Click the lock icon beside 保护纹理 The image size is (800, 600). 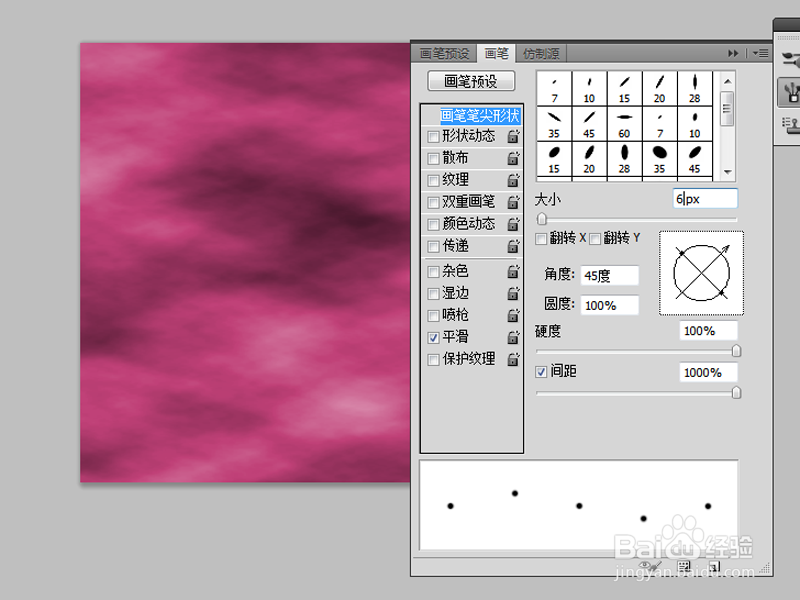tap(513, 359)
